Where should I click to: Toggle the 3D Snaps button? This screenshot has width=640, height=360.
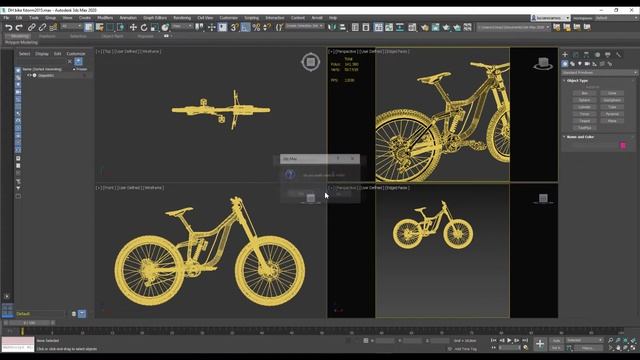[234, 27]
